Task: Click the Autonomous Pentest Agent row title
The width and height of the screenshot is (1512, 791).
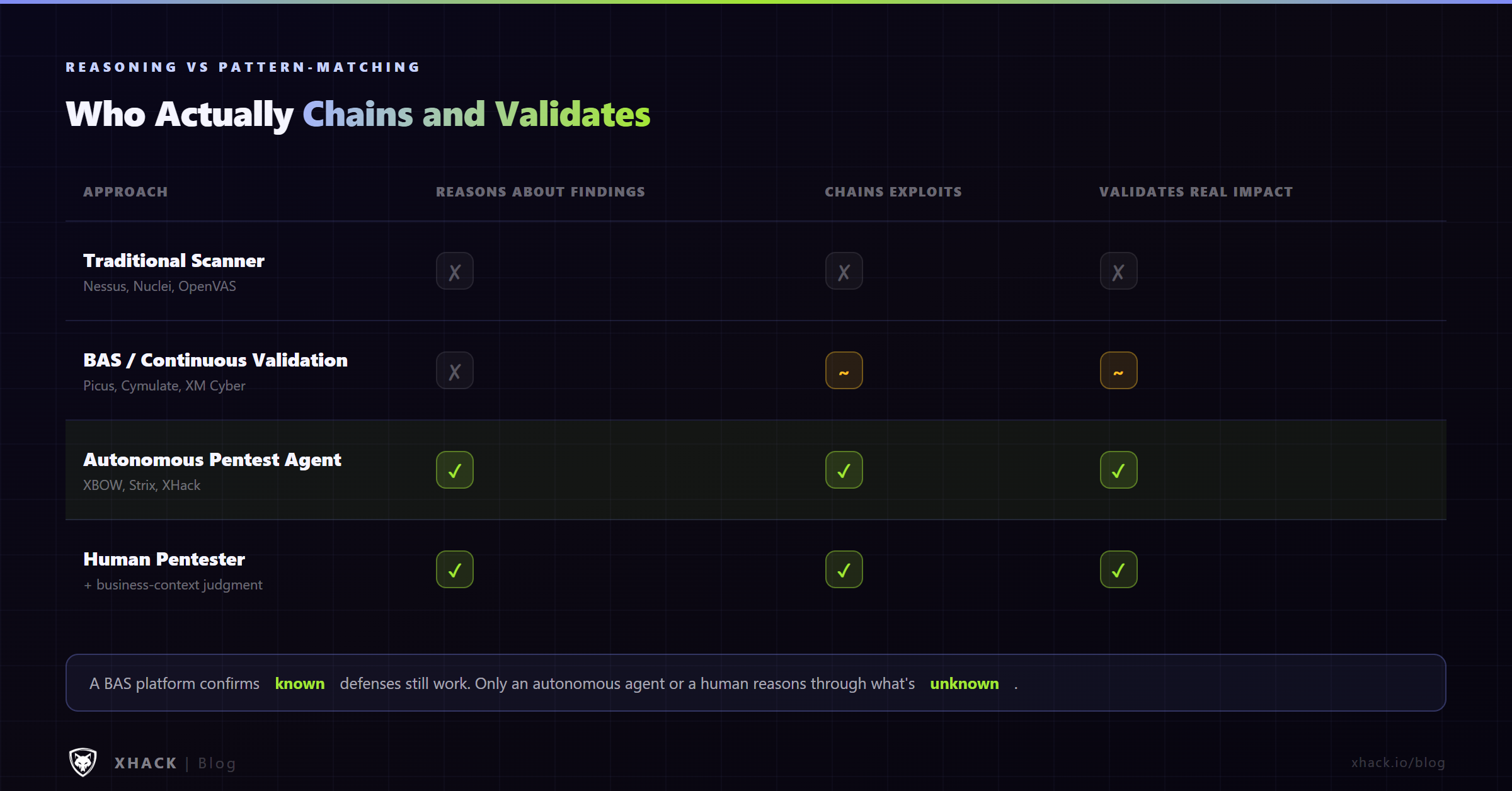Action: point(212,460)
